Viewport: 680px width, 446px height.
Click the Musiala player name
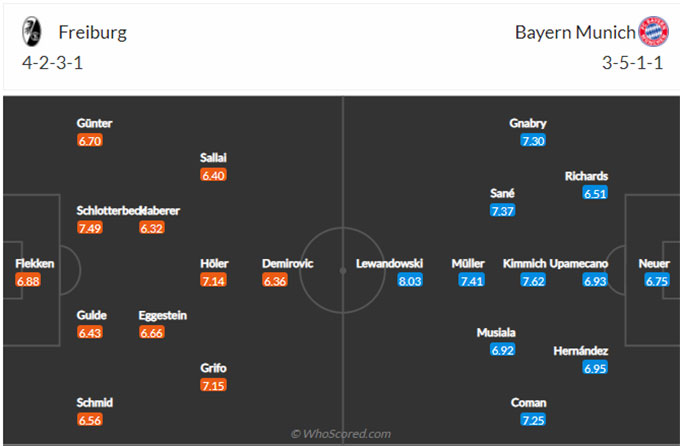click(x=496, y=333)
